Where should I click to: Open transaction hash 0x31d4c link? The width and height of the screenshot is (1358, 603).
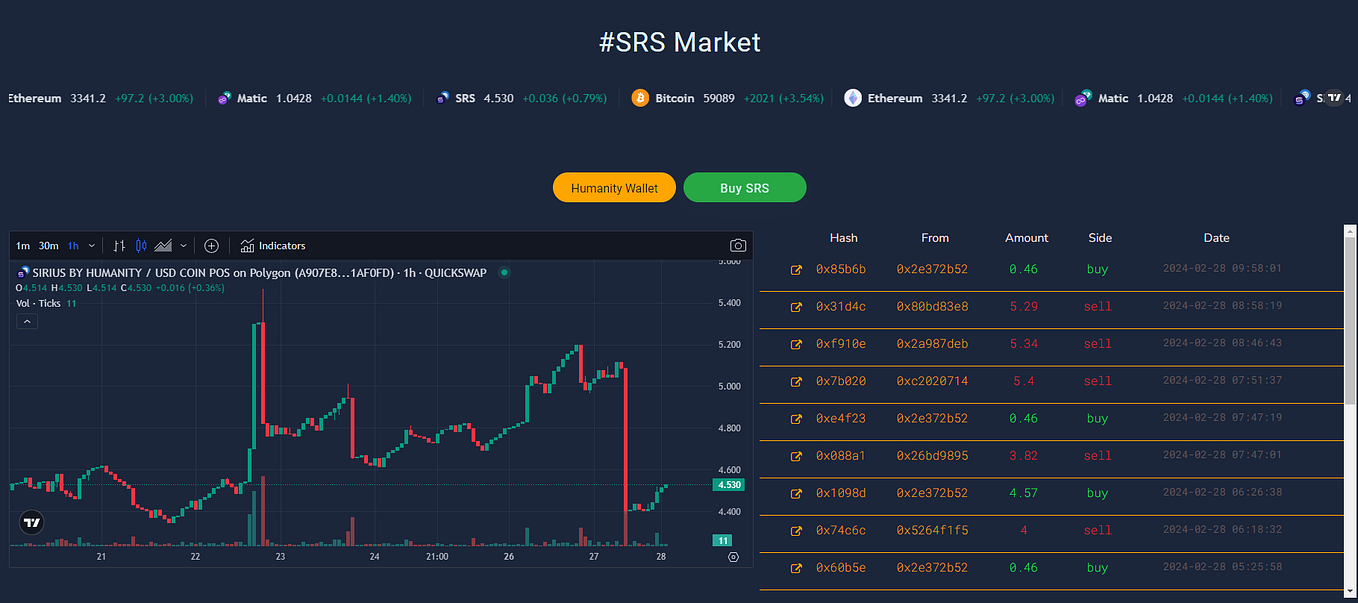click(841, 307)
